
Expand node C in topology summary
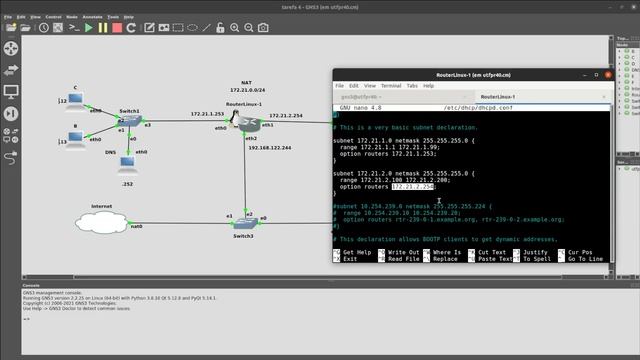tap(620, 58)
